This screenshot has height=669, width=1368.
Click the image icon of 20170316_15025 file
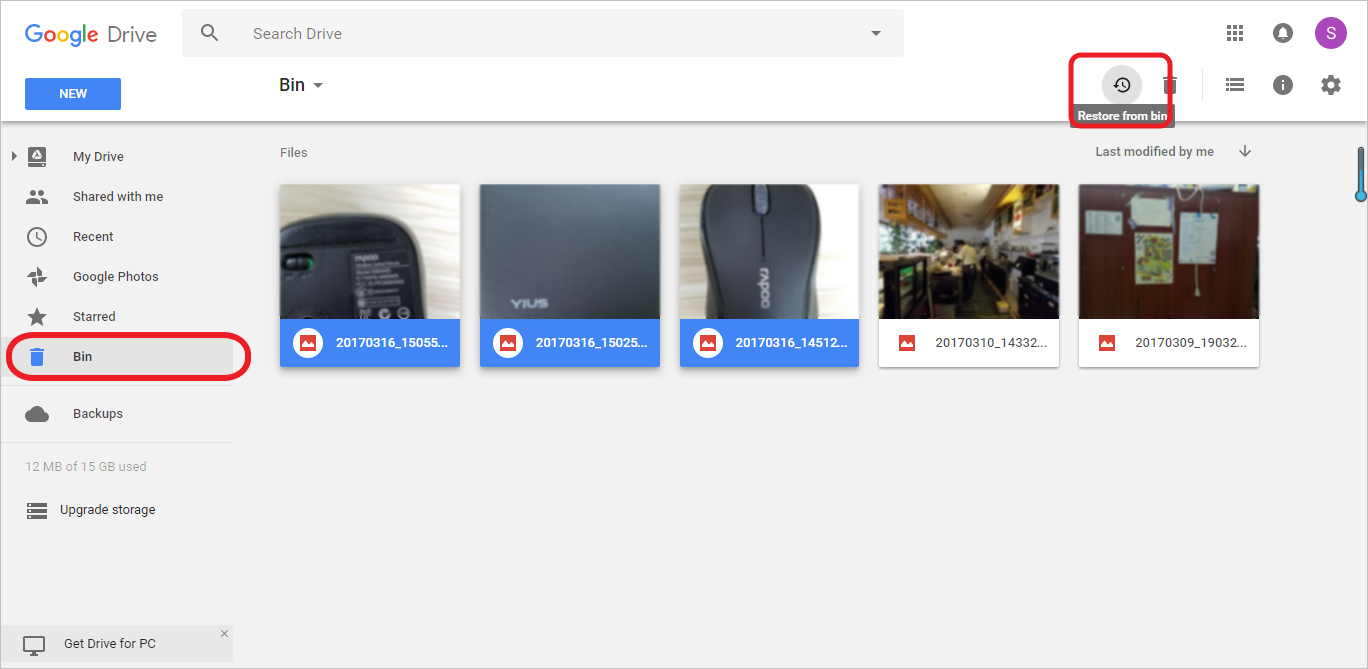pos(508,343)
